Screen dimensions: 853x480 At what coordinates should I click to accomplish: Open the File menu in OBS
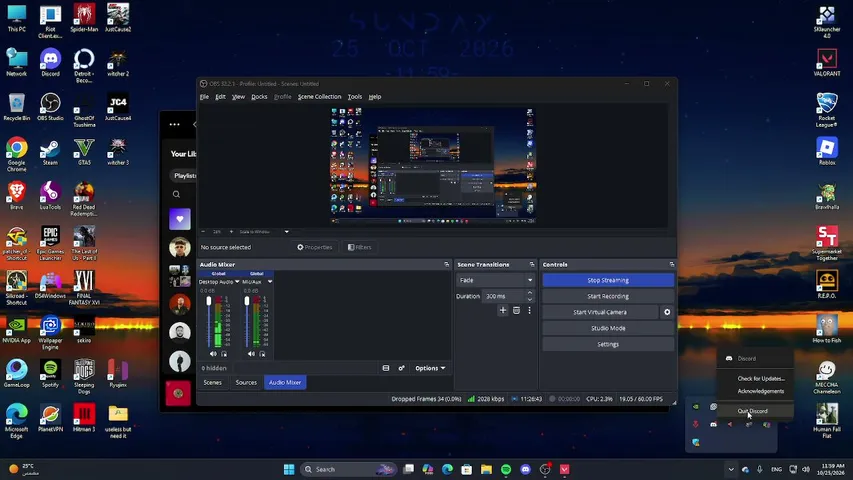coord(205,97)
